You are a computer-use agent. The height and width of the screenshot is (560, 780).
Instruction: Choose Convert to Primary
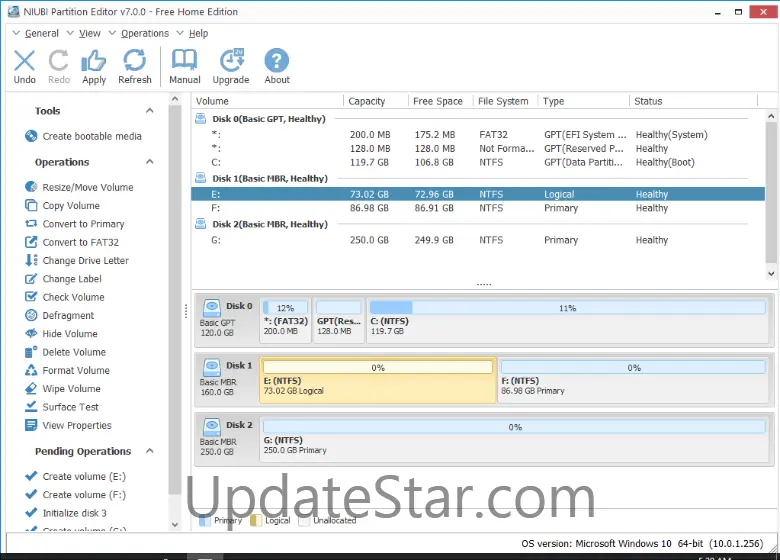[x=74, y=224]
